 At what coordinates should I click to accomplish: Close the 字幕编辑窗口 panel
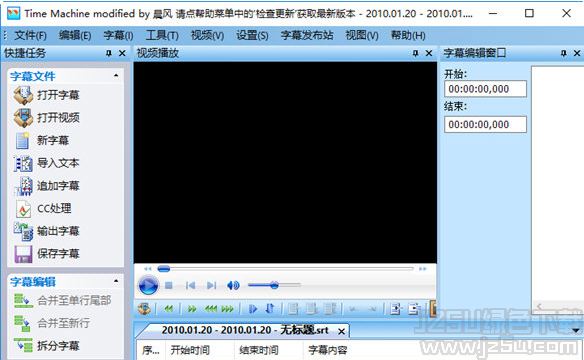click(x=577, y=53)
